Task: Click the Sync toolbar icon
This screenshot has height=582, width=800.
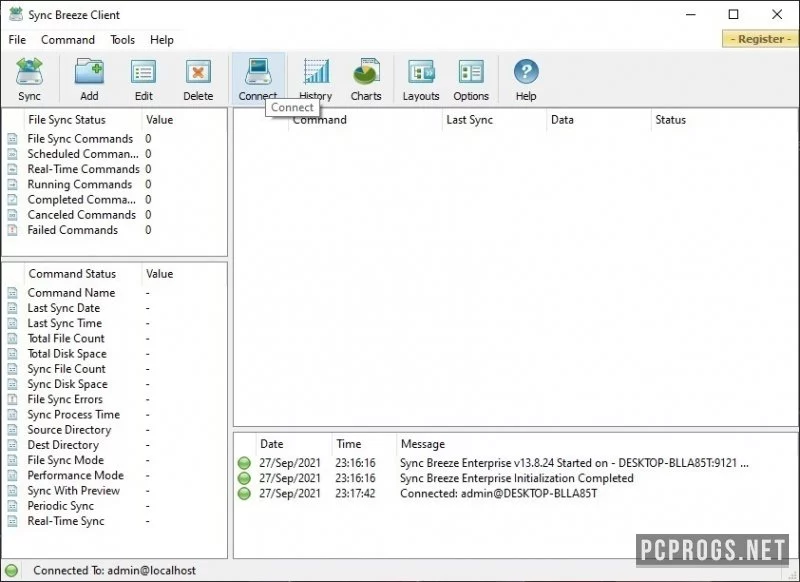Action: click(29, 72)
